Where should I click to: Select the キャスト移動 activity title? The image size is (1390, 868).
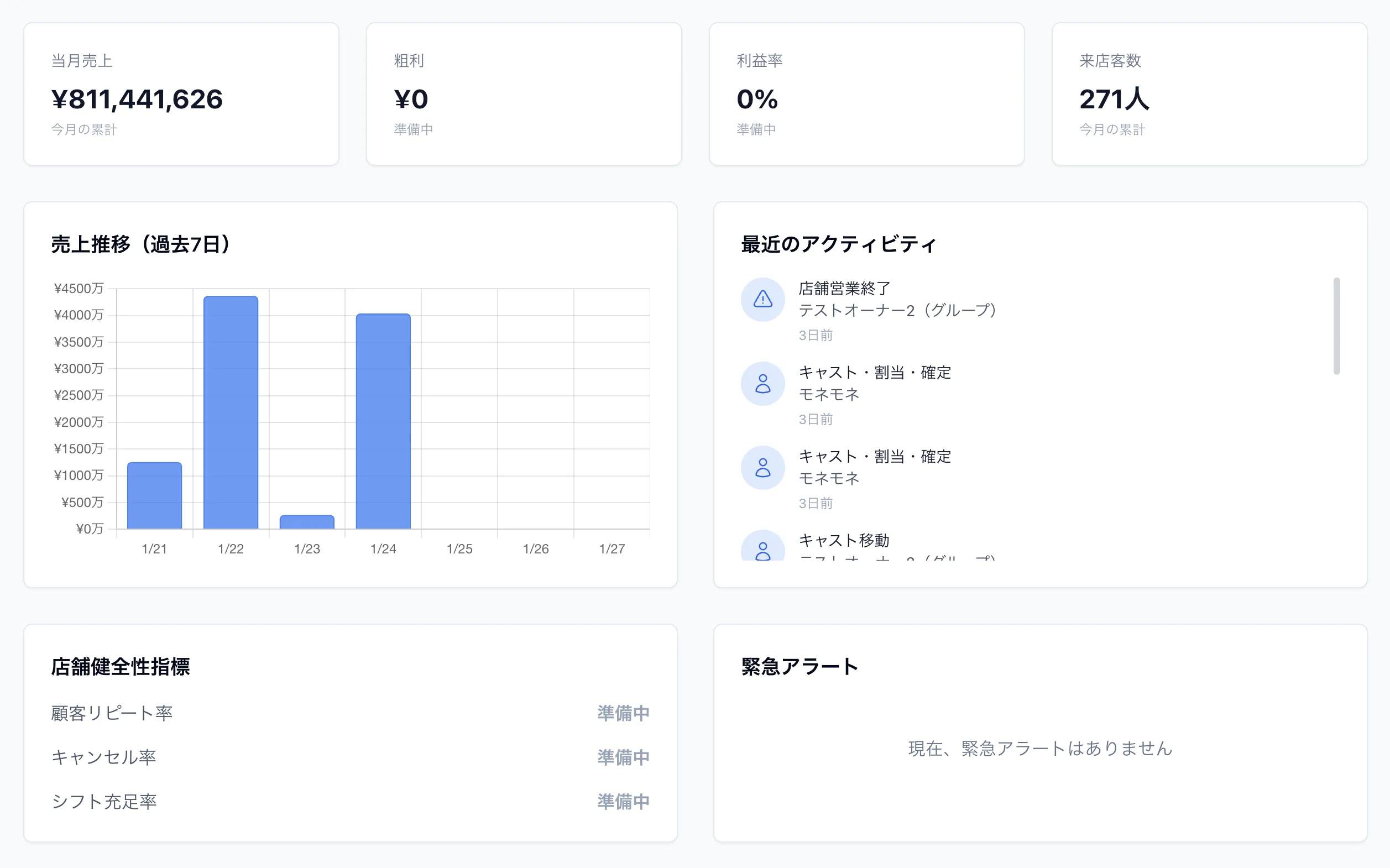(x=844, y=540)
